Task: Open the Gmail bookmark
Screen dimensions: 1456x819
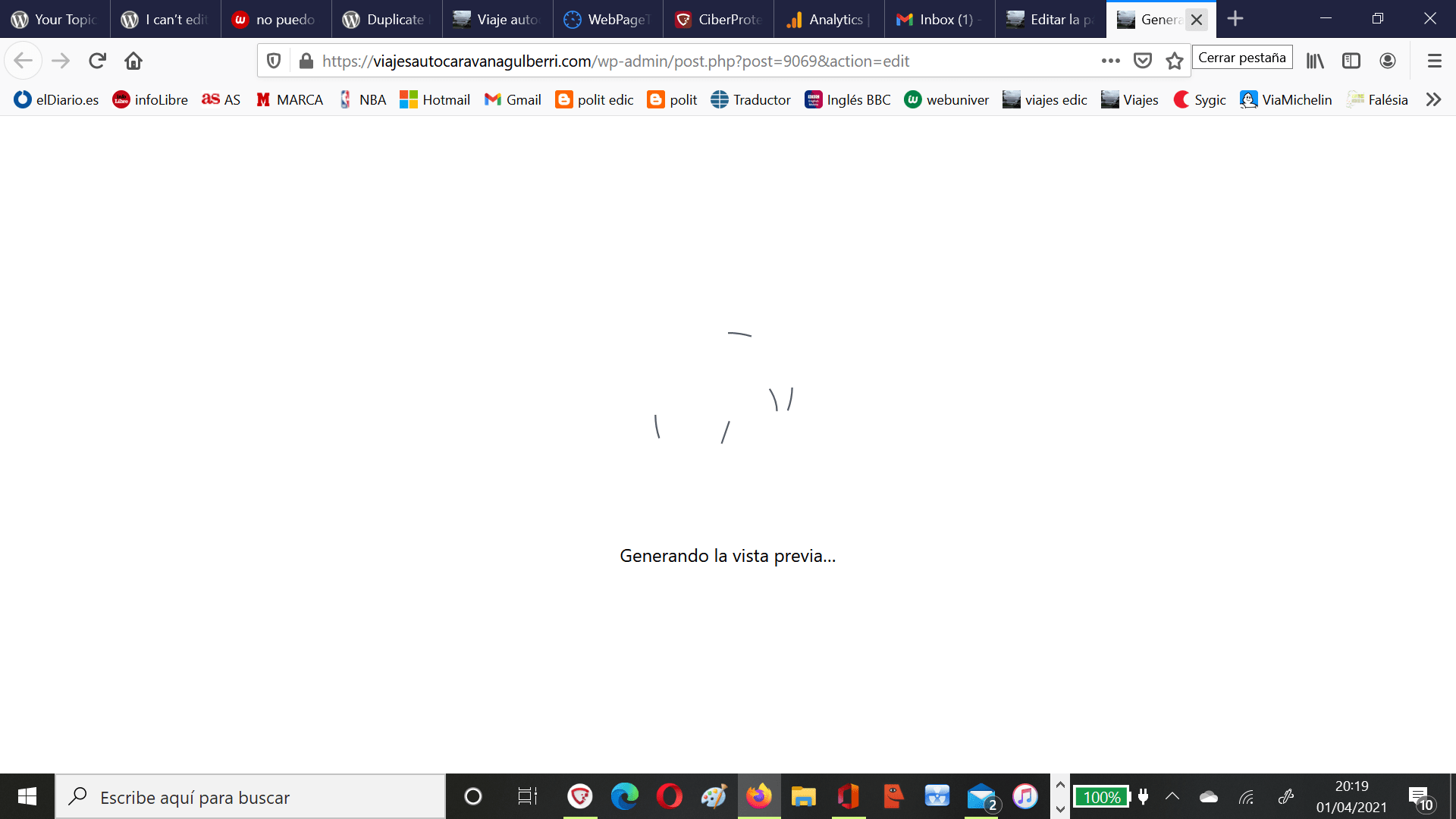Action: coord(513,99)
